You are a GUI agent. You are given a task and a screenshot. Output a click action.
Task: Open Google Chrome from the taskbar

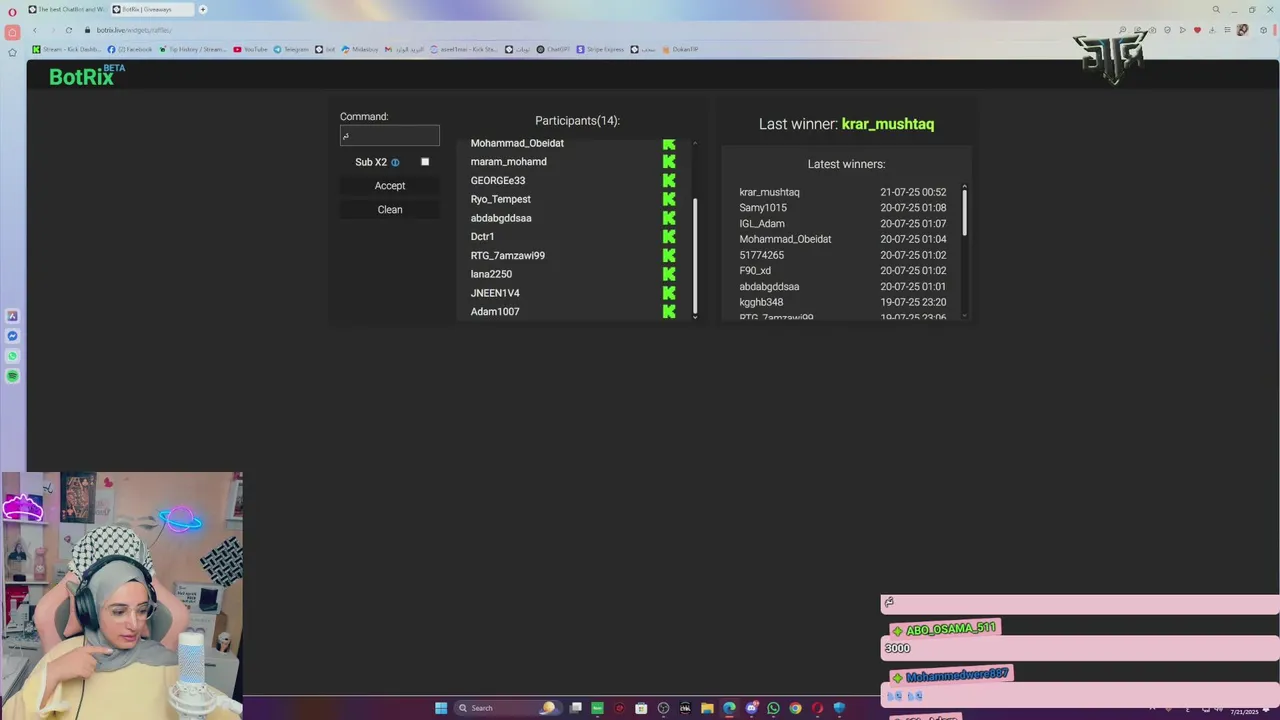click(795, 708)
